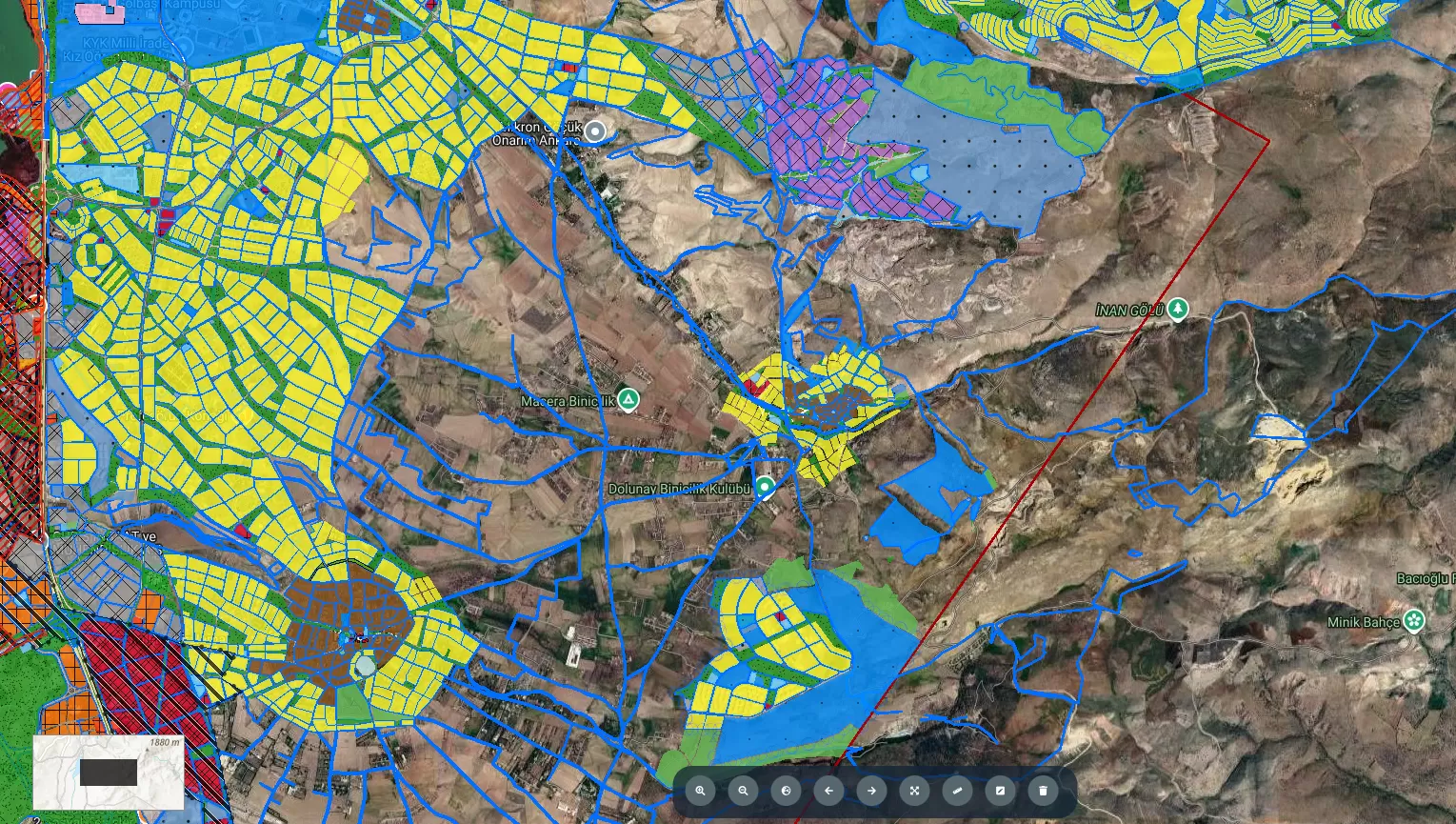Click the zoom out magnifier icon
Screen dimensions: 1456x824
coord(744,791)
